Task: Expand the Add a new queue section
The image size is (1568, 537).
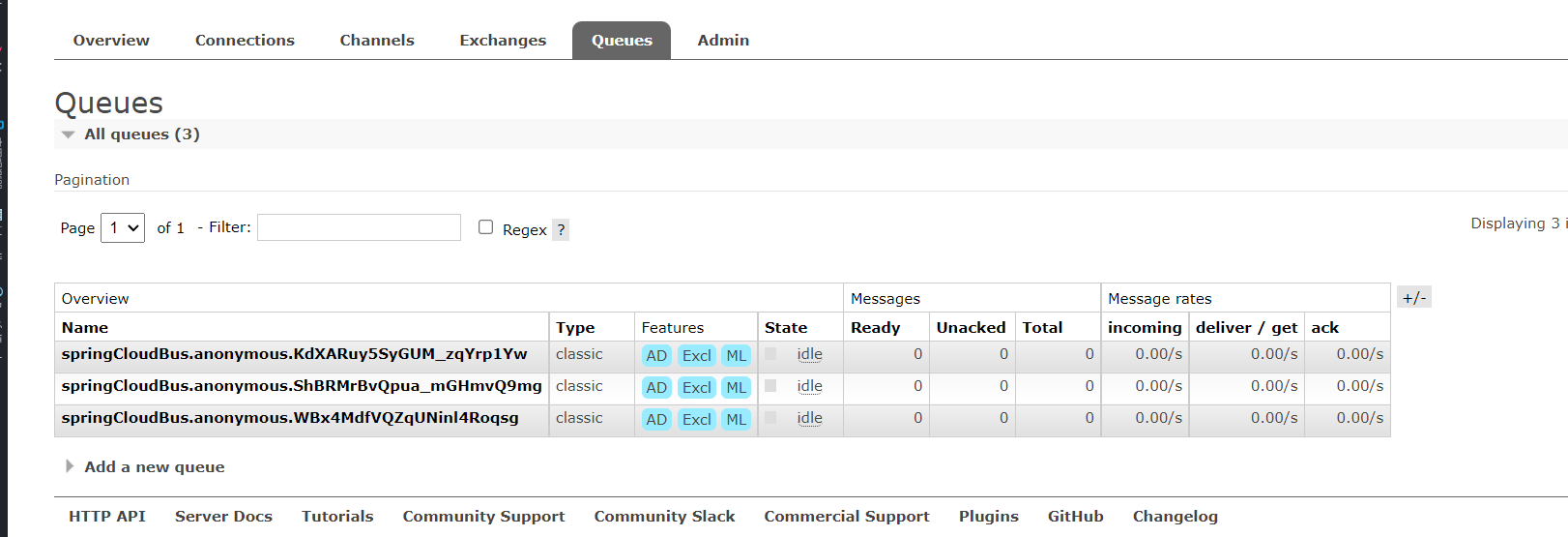Action: click(154, 467)
